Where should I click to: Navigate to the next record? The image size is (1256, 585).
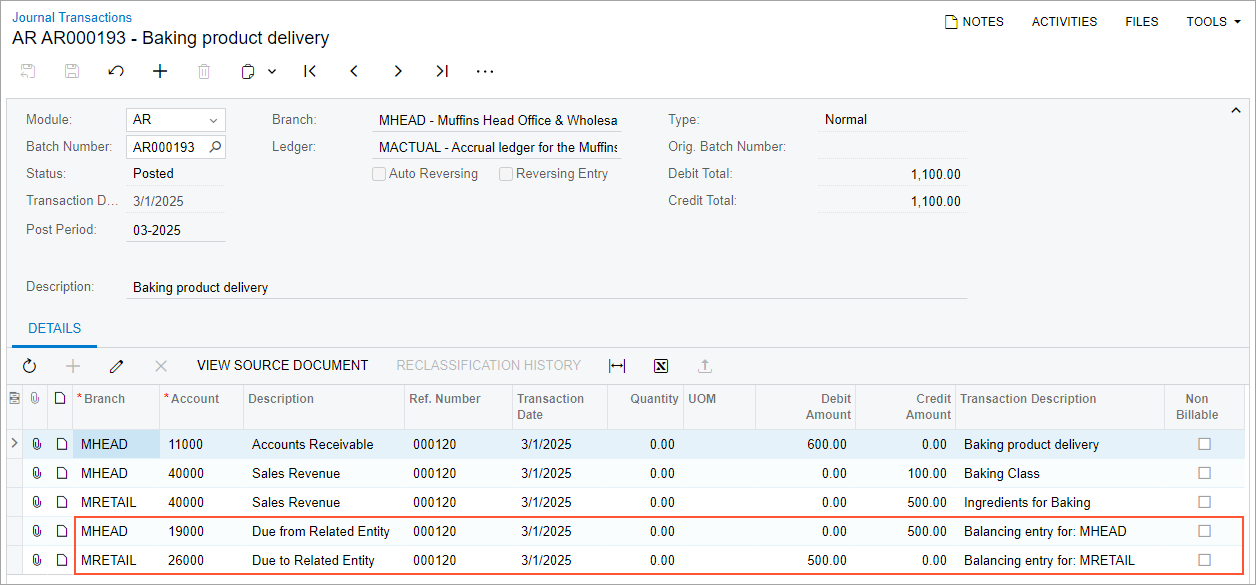click(398, 71)
